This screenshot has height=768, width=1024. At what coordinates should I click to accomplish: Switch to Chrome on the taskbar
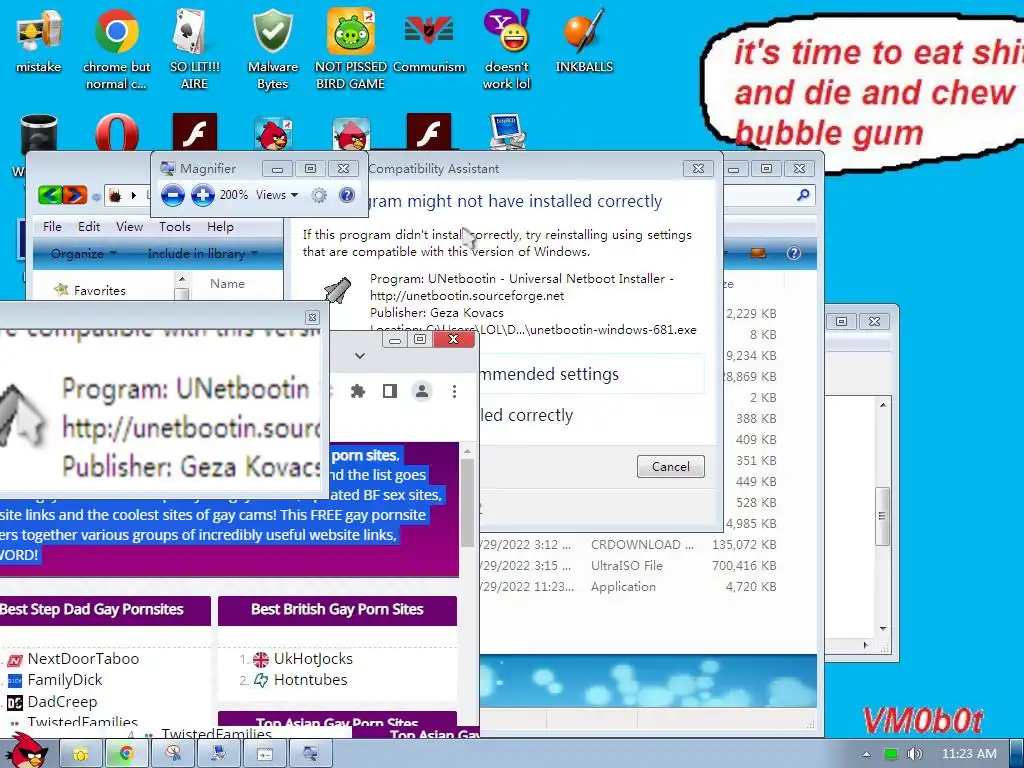(127, 754)
